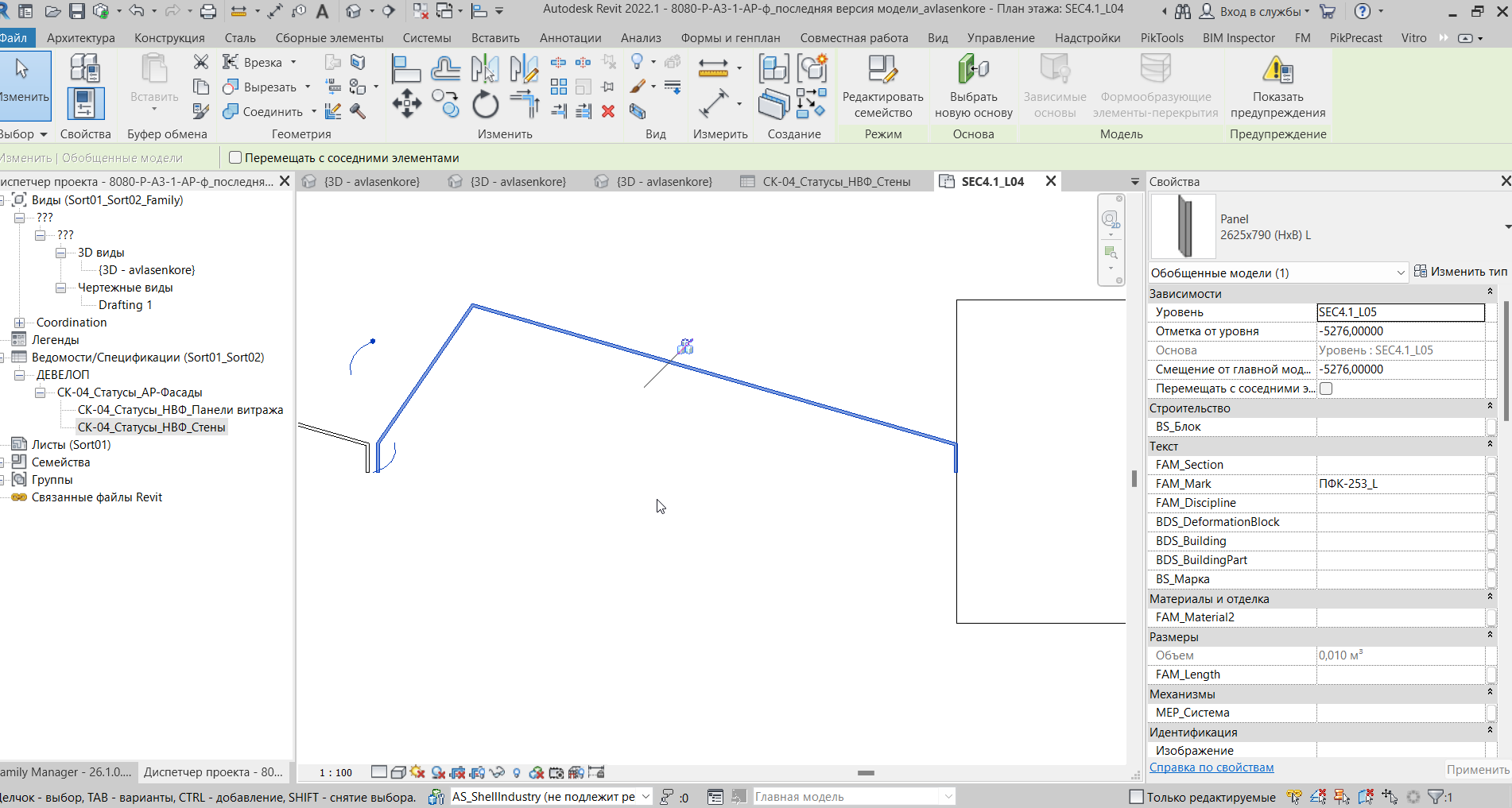Image resolution: width=1512 pixels, height=808 pixels.
Task: Click 'Вход в службы' sign-in button
Action: point(1254,12)
